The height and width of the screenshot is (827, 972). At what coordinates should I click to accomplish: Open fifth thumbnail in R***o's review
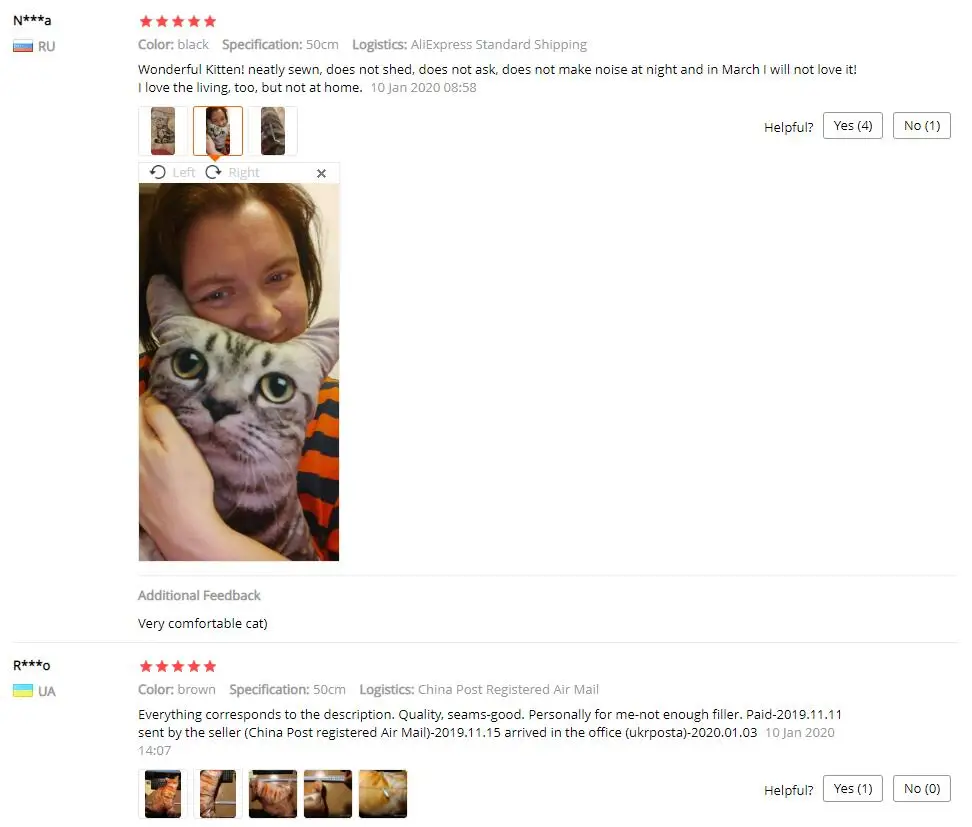[383, 794]
